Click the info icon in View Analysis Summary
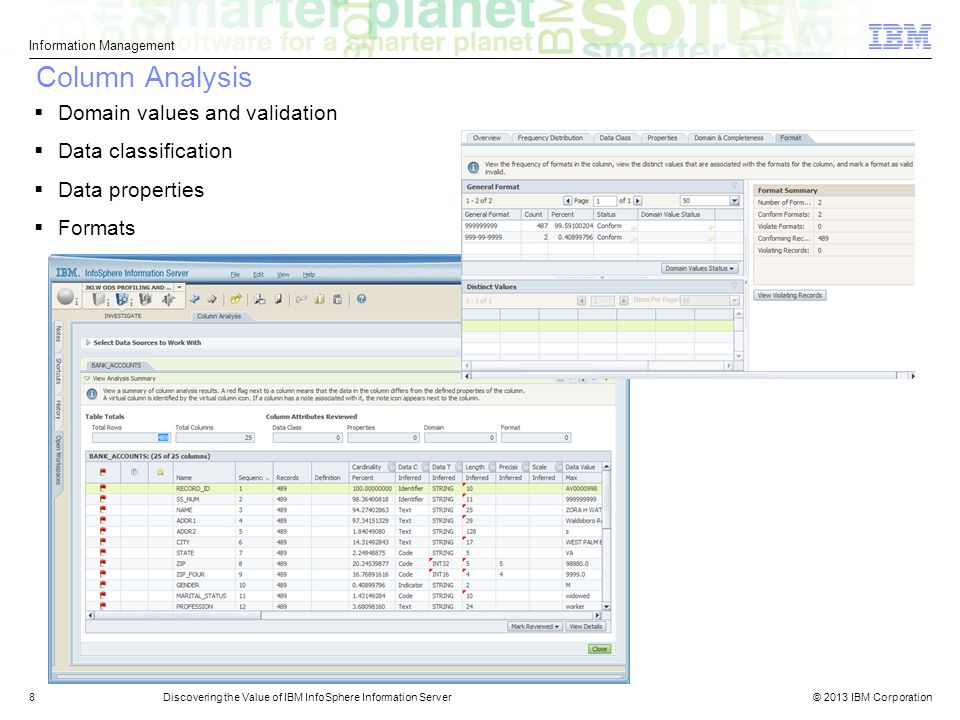Image resolution: width=960 pixels, height=720 pixels. 92,394
